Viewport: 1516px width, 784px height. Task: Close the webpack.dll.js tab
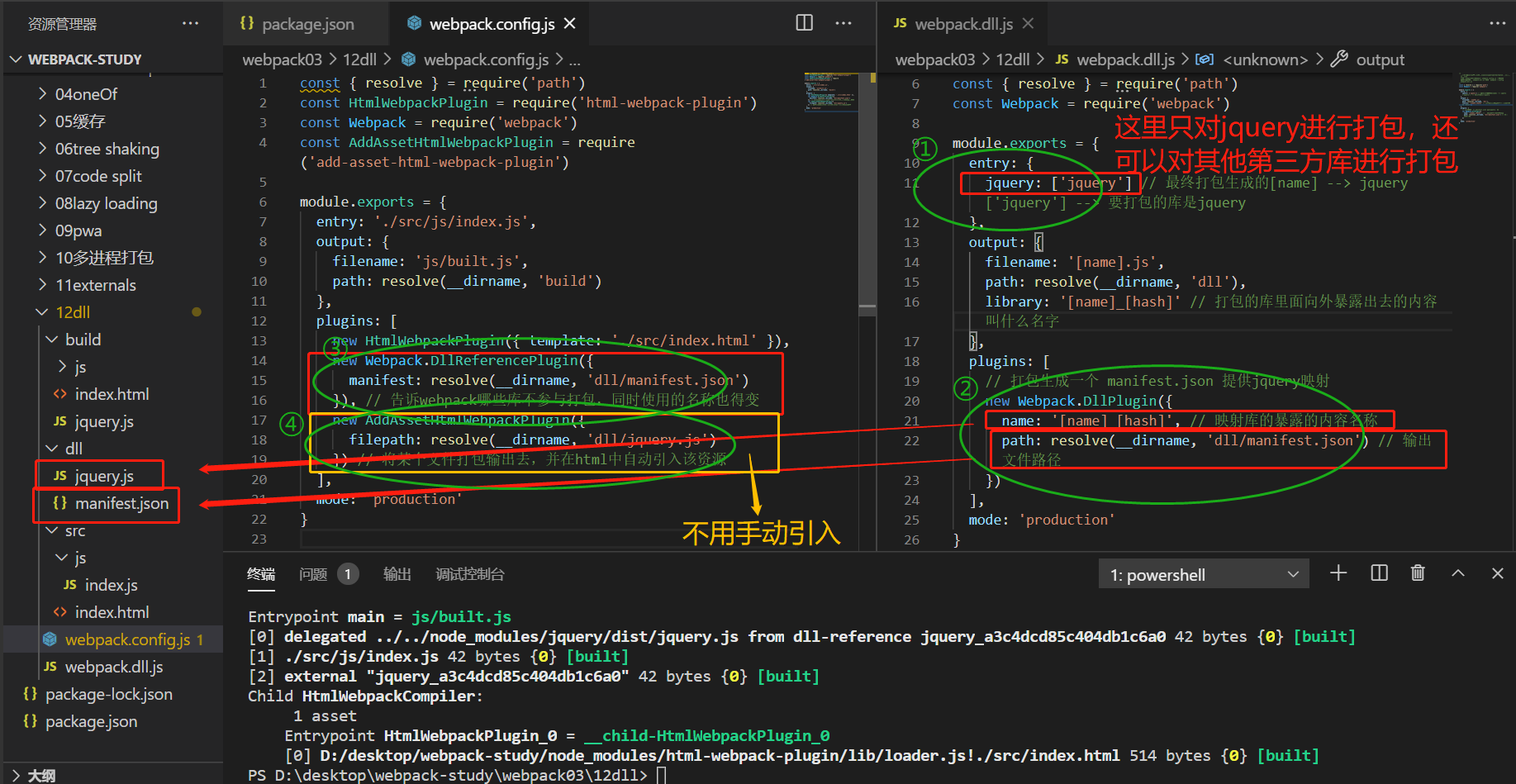pos(1028,24)
